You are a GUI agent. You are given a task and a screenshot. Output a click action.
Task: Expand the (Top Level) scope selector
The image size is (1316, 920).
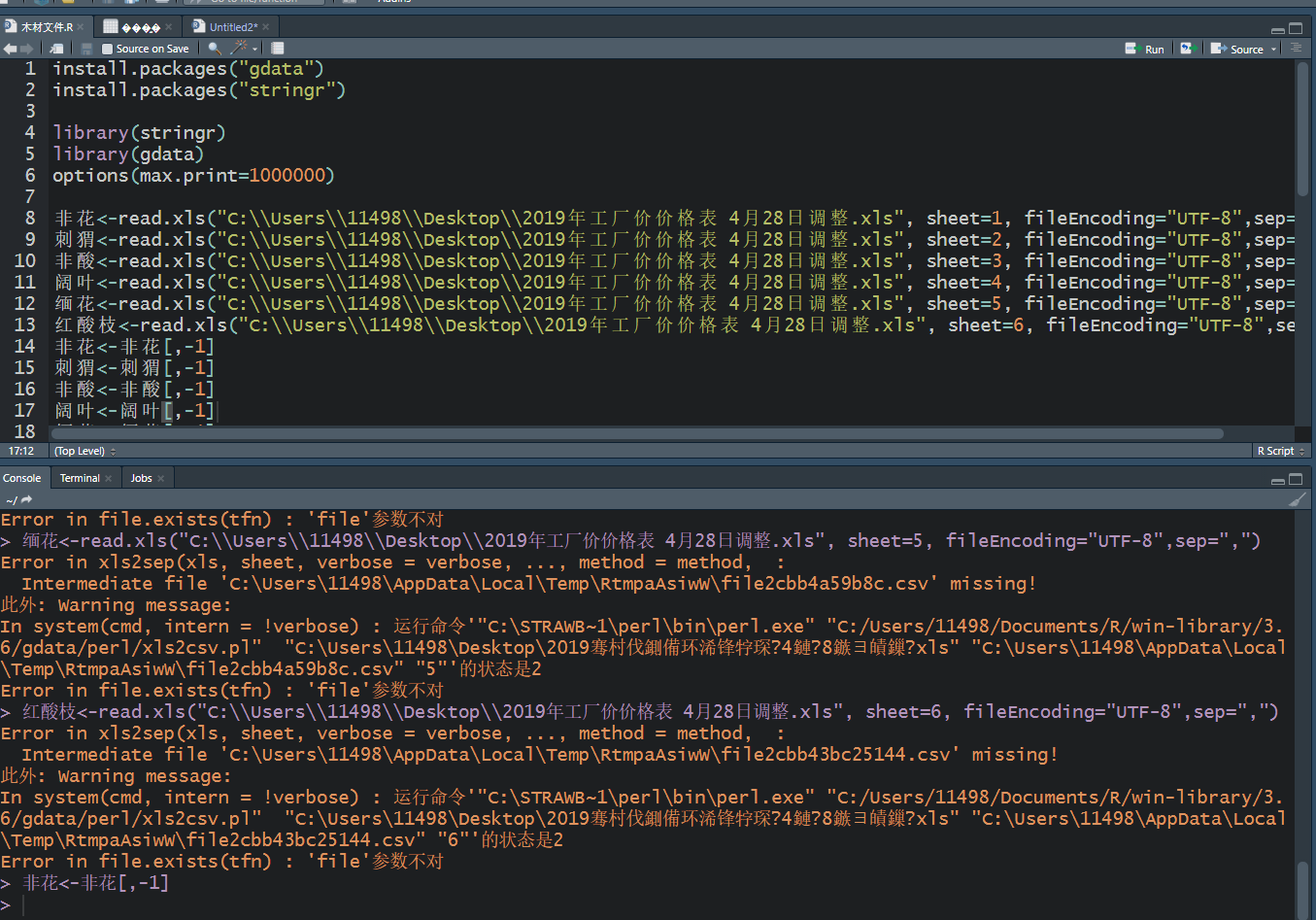pyautogui.click(x=84, y=451)
